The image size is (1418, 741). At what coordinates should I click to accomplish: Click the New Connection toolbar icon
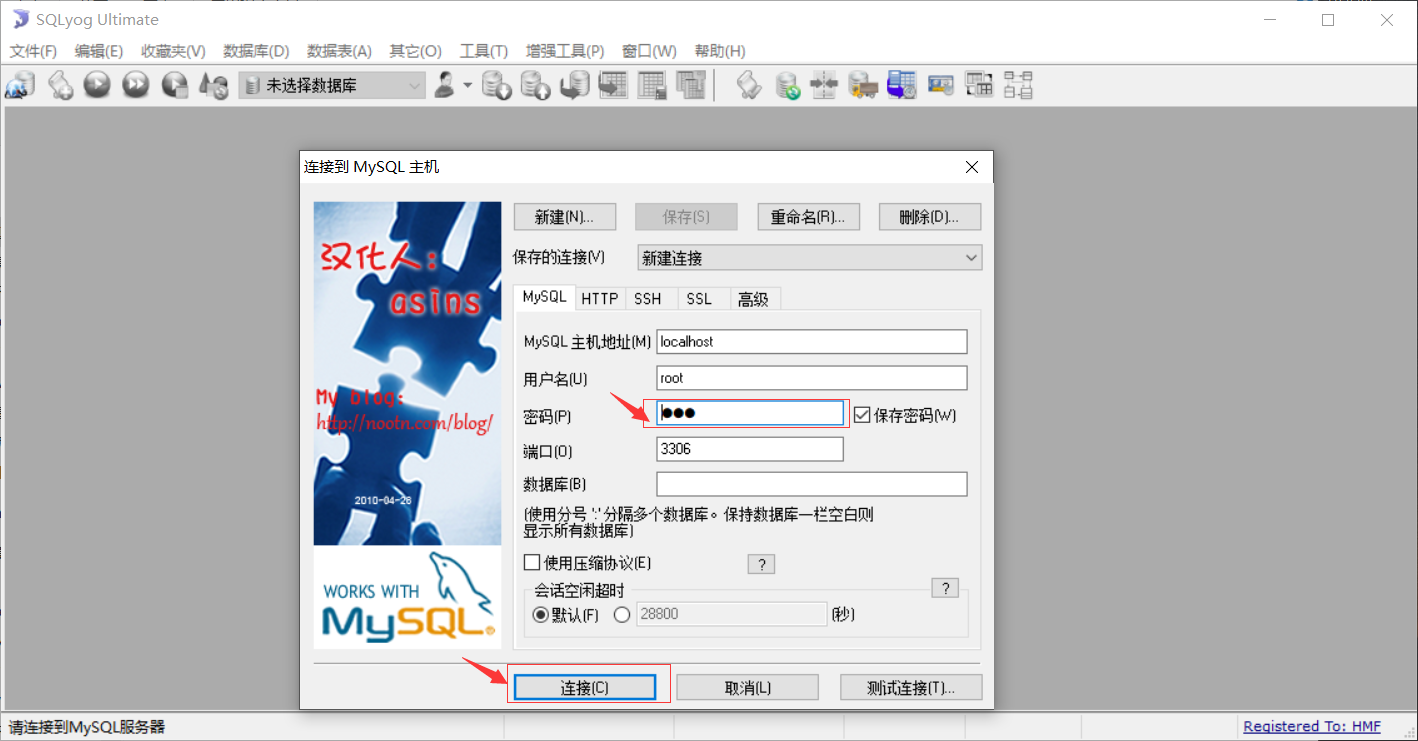click(20, 85)
